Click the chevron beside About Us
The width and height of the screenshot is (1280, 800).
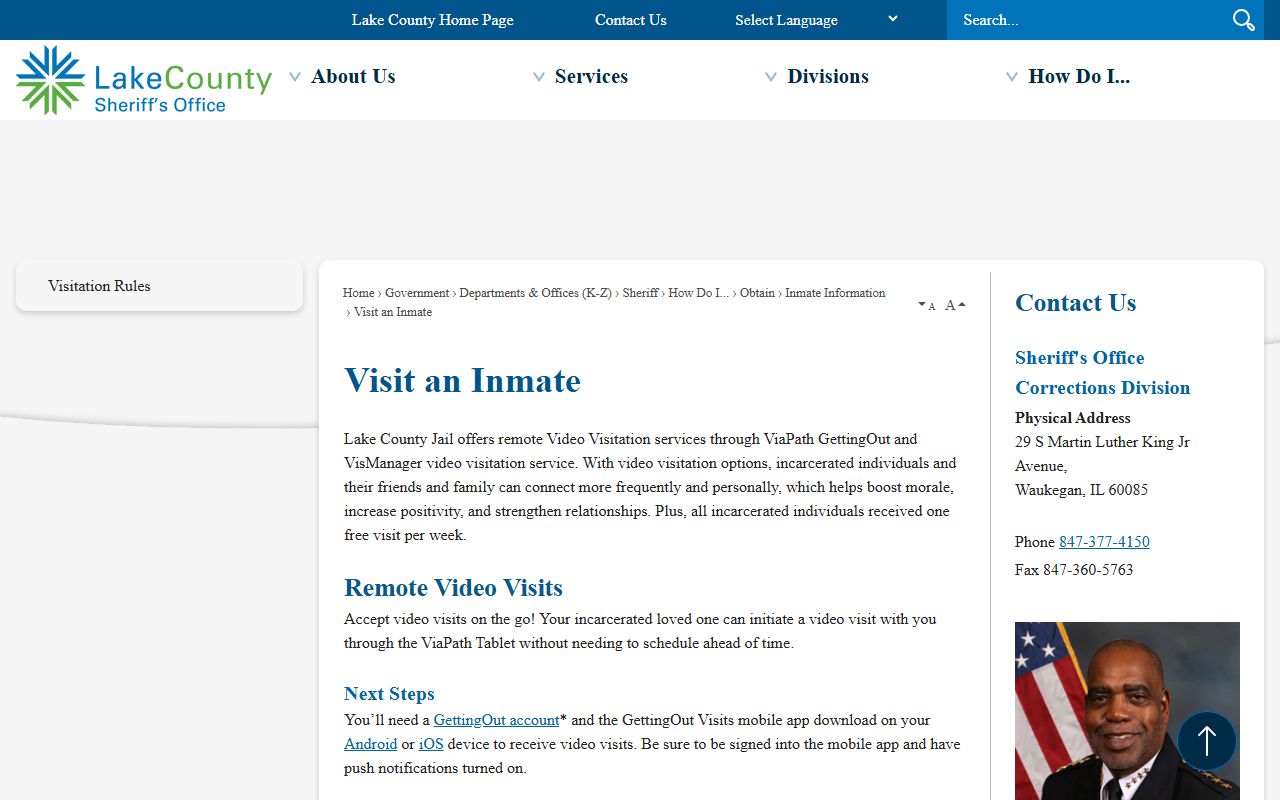295,77
